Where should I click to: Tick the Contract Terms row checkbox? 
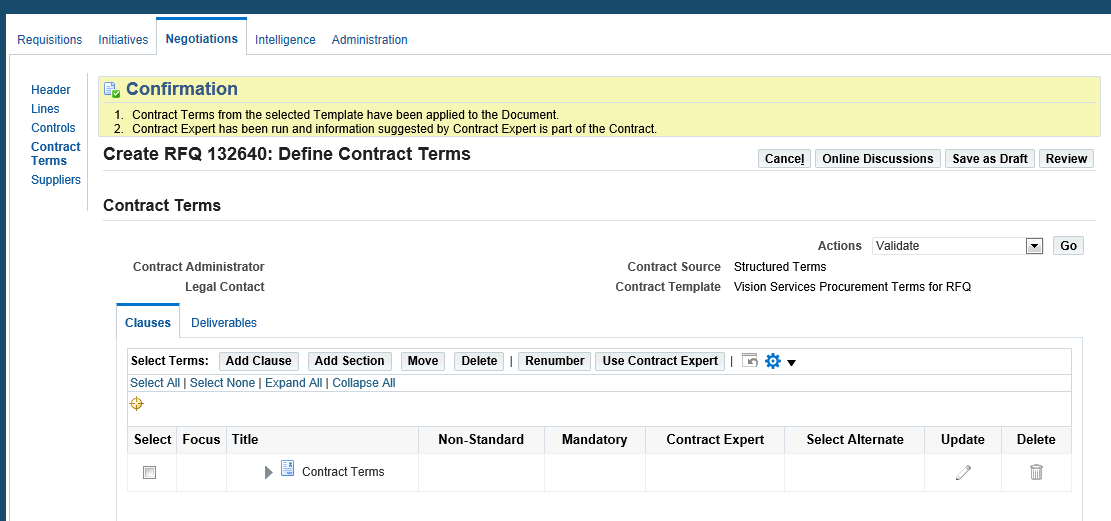(150, 473)
